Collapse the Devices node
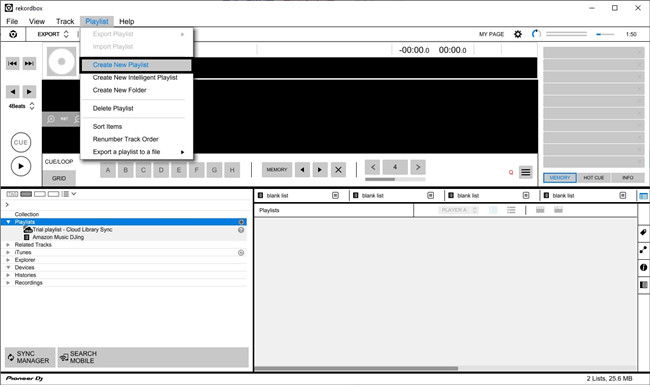Screen dimensions: 650x385 tap(8, 268)
